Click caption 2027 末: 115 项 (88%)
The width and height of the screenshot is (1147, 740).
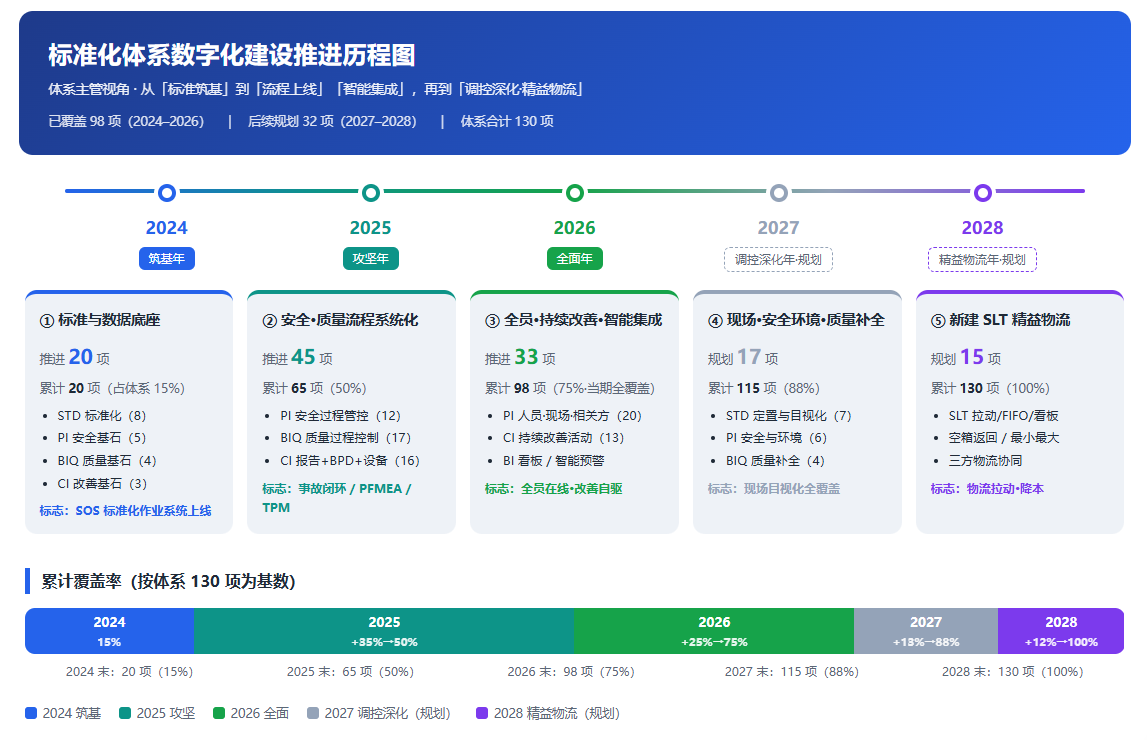(791, 671)
